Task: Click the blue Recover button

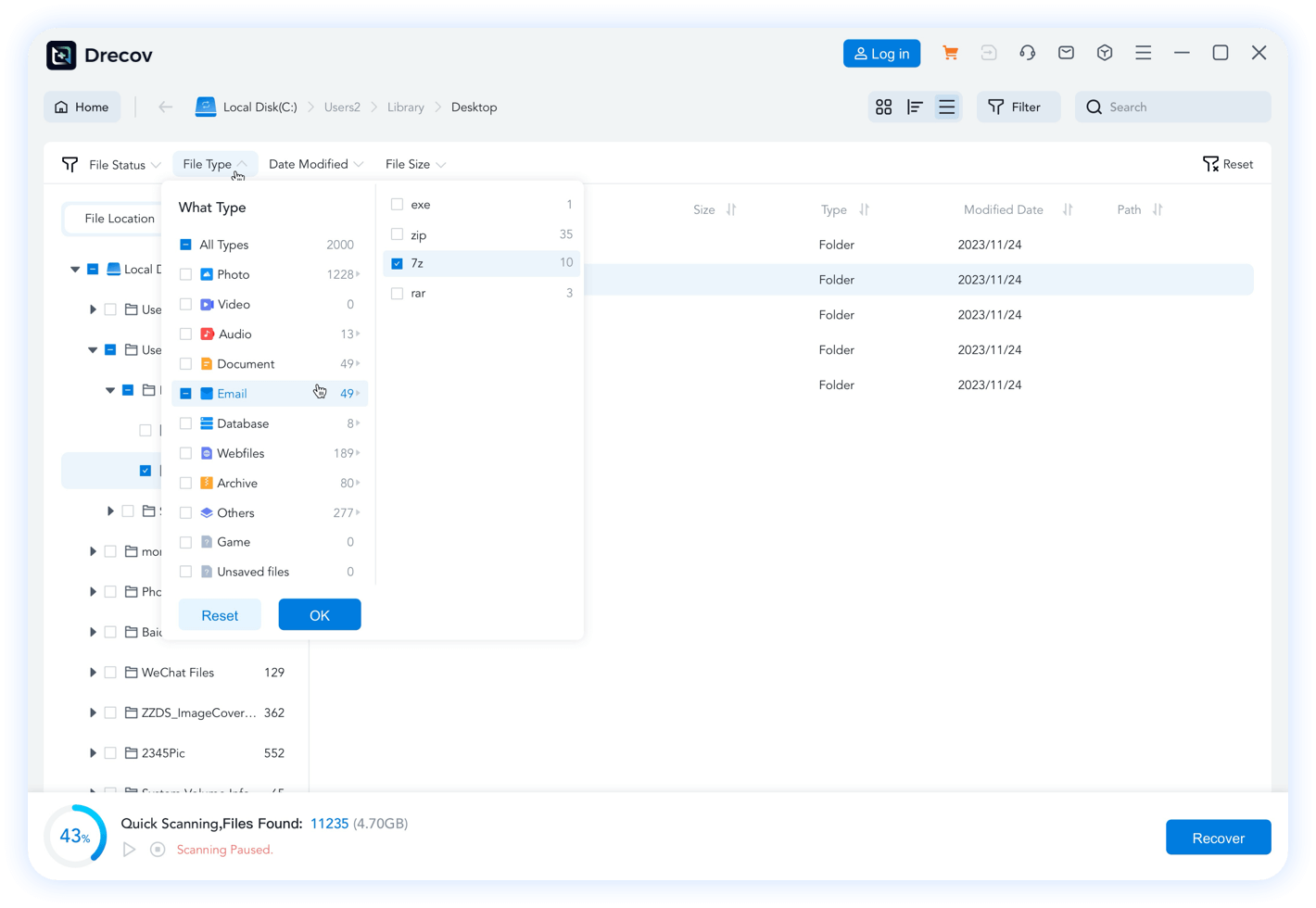Action: 1218,838
